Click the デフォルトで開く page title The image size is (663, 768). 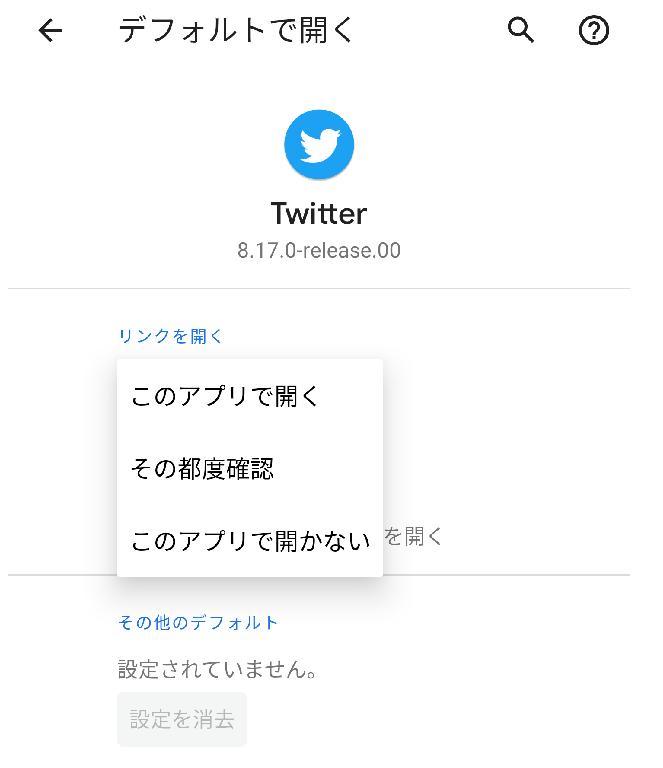[x=236, y=30]
